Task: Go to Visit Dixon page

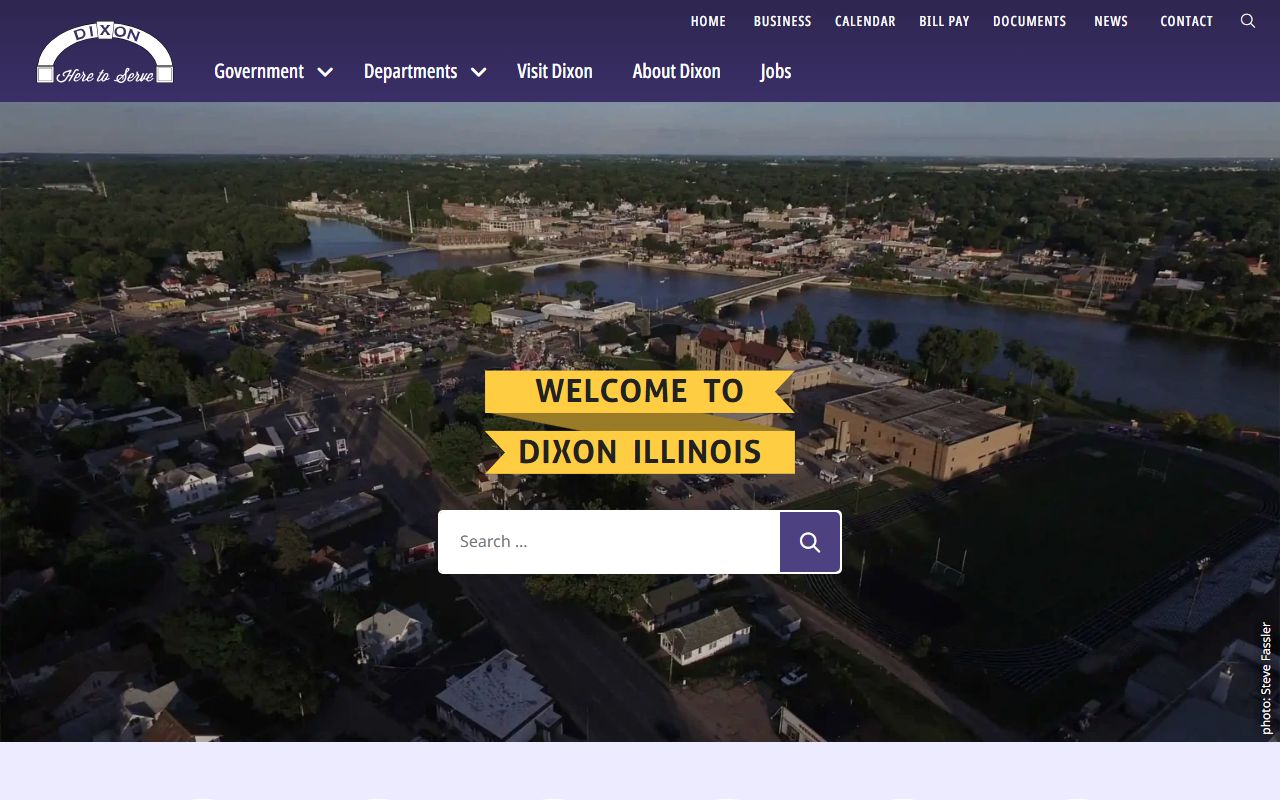Action: [555, 71]
